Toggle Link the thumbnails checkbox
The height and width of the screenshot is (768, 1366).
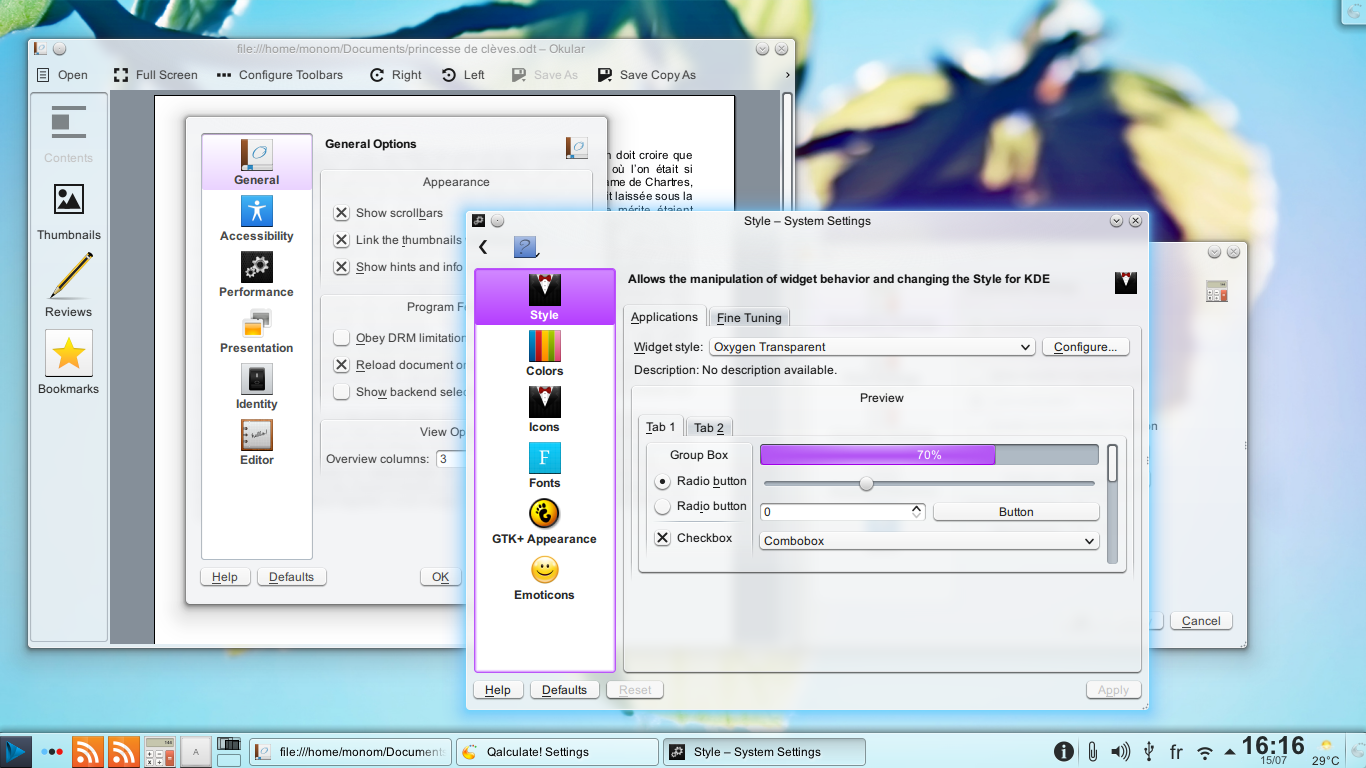[x=342, y=240]
